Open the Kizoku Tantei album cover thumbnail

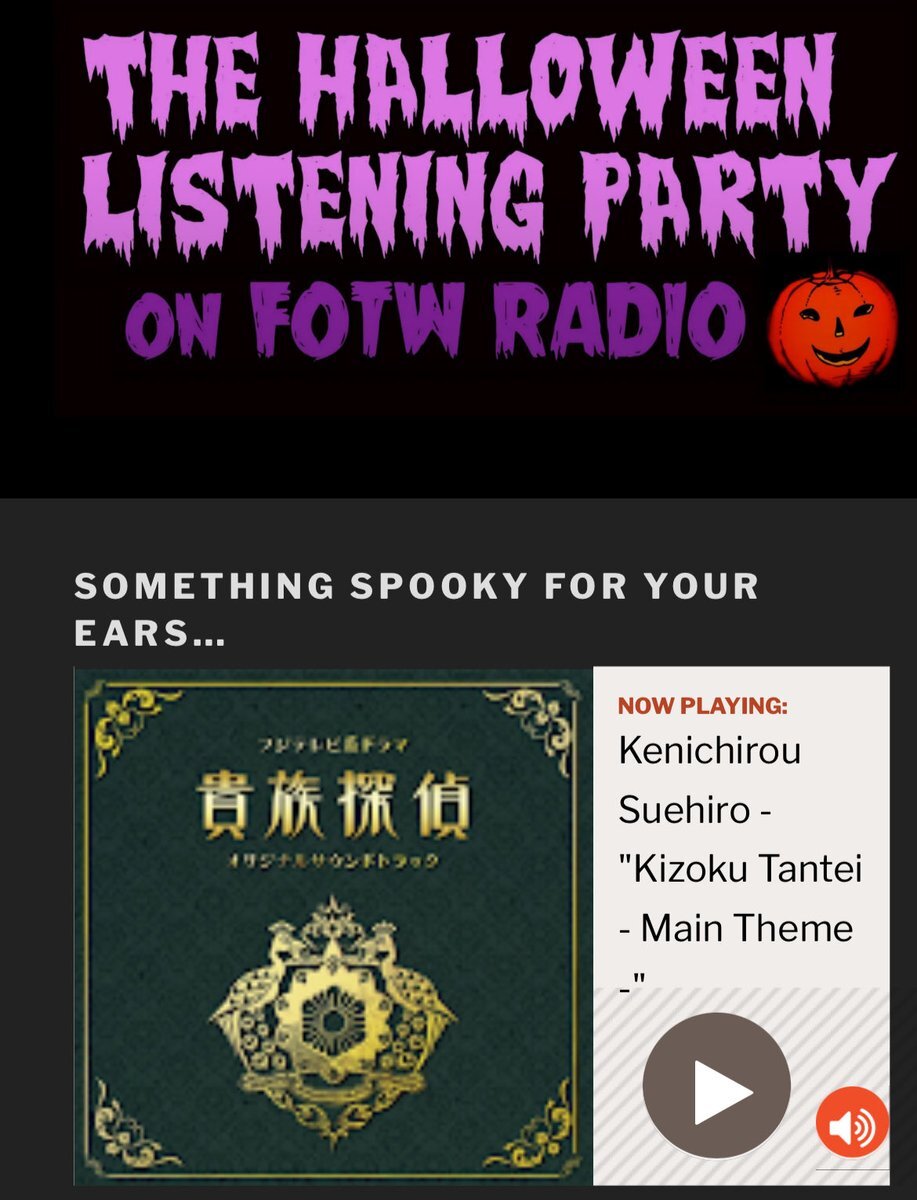point(334,926)
